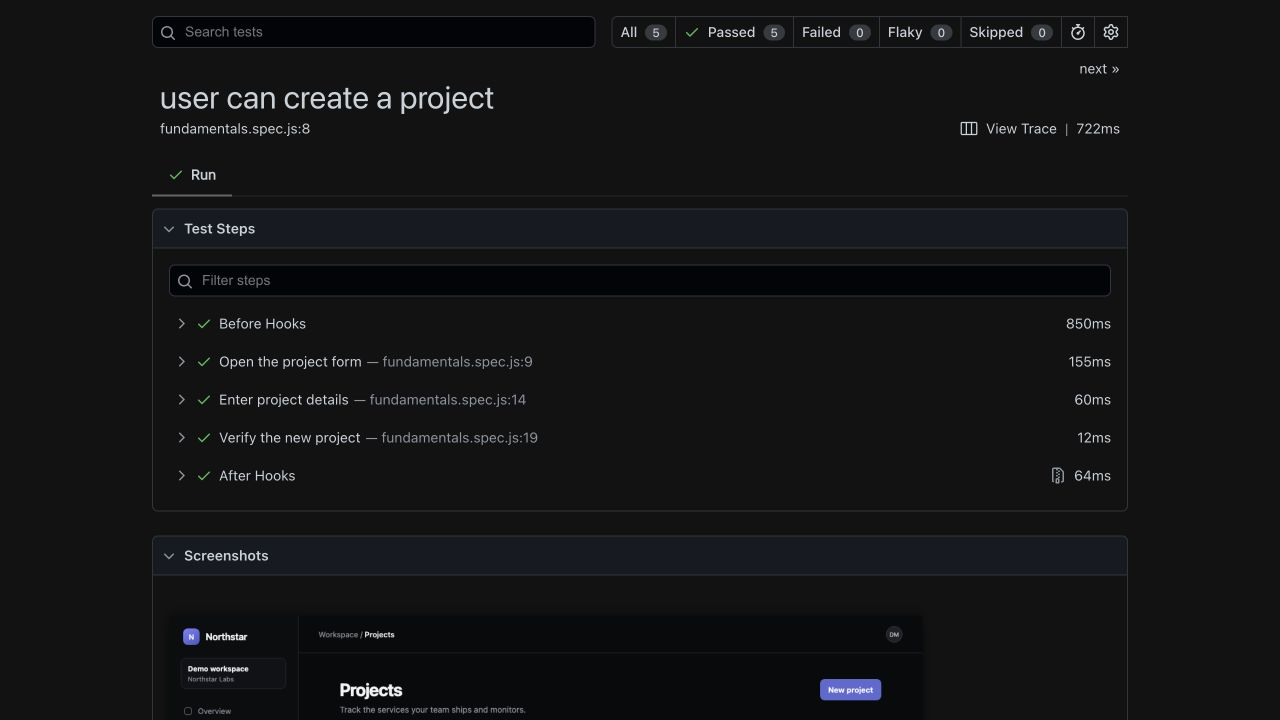Expand the Open the project form step
The image size is (1280, 720).
tap(181, 362)
